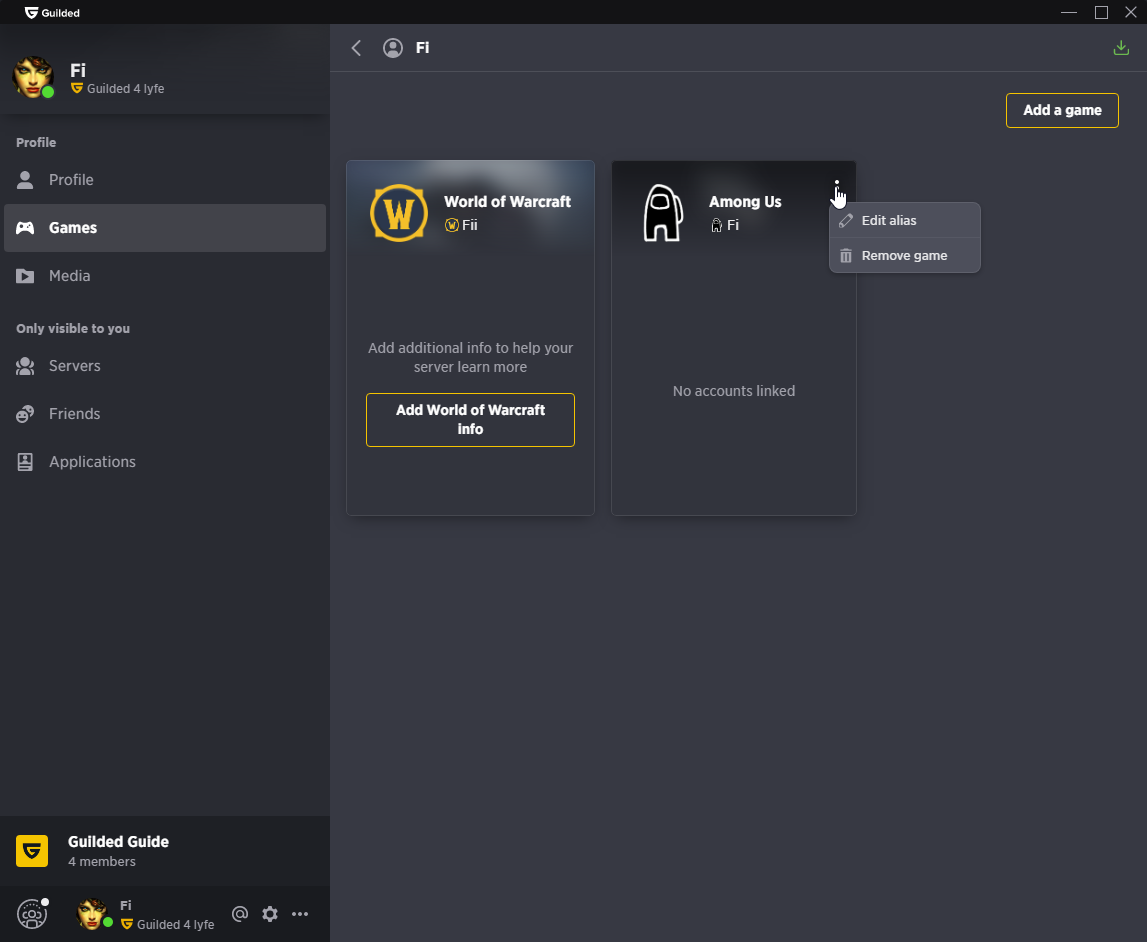The image size is (1147, 942).
Task: Click the bottom bar Fi avatar
Action: (92, 913)
